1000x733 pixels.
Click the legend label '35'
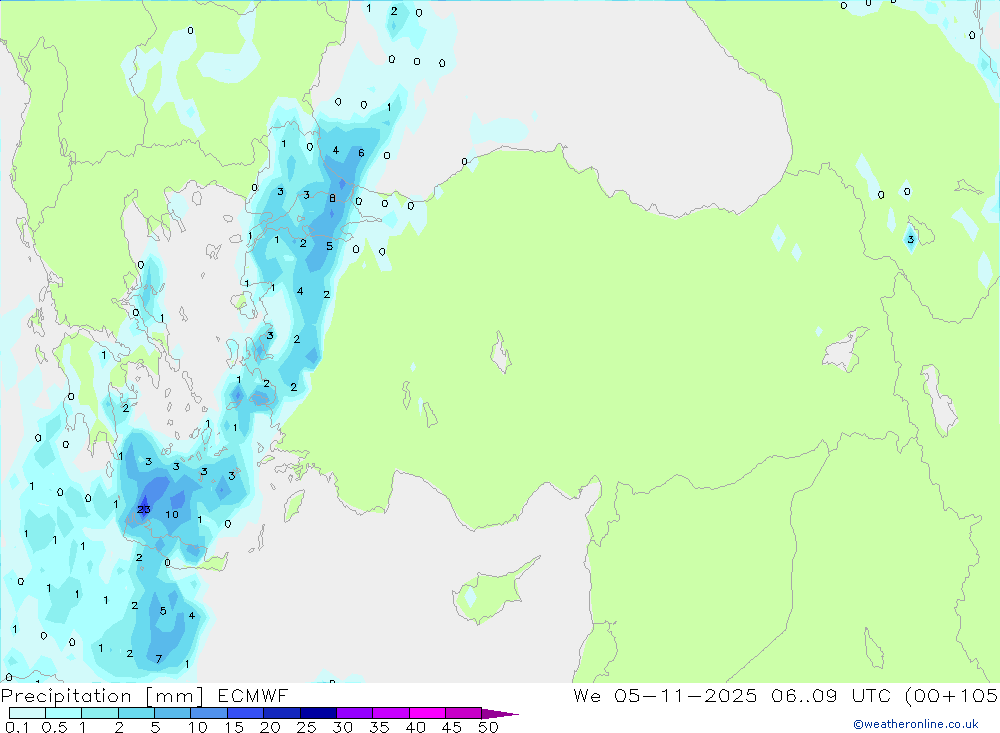pos(379,727)
